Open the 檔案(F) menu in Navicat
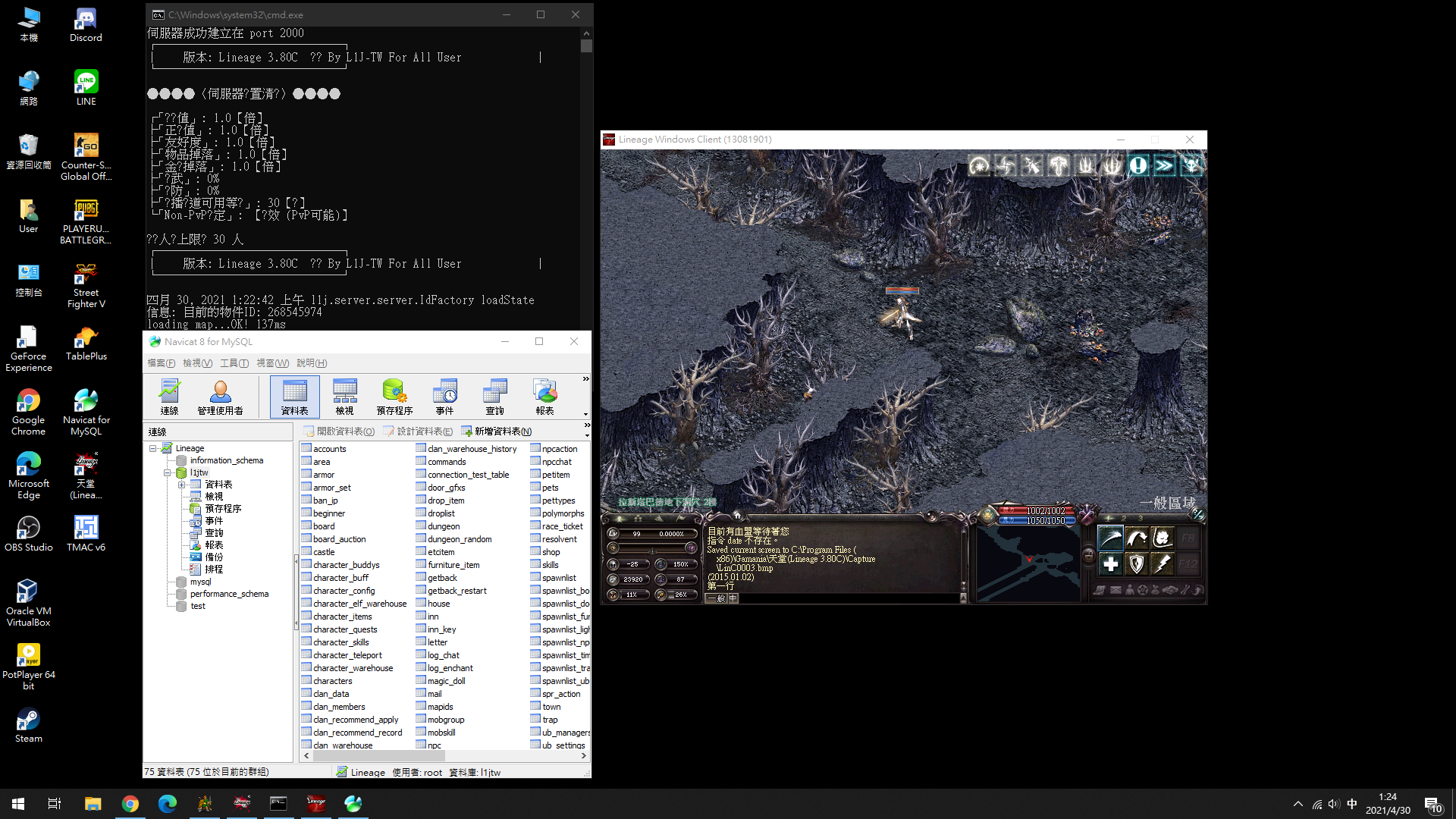Viewport: 1456px width, 819px height. pyautogui.click(x=161, y=363)
